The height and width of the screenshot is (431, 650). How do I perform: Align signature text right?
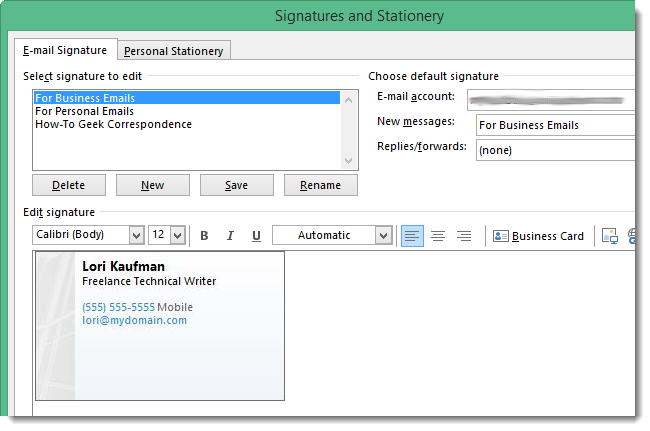point(464,236)
